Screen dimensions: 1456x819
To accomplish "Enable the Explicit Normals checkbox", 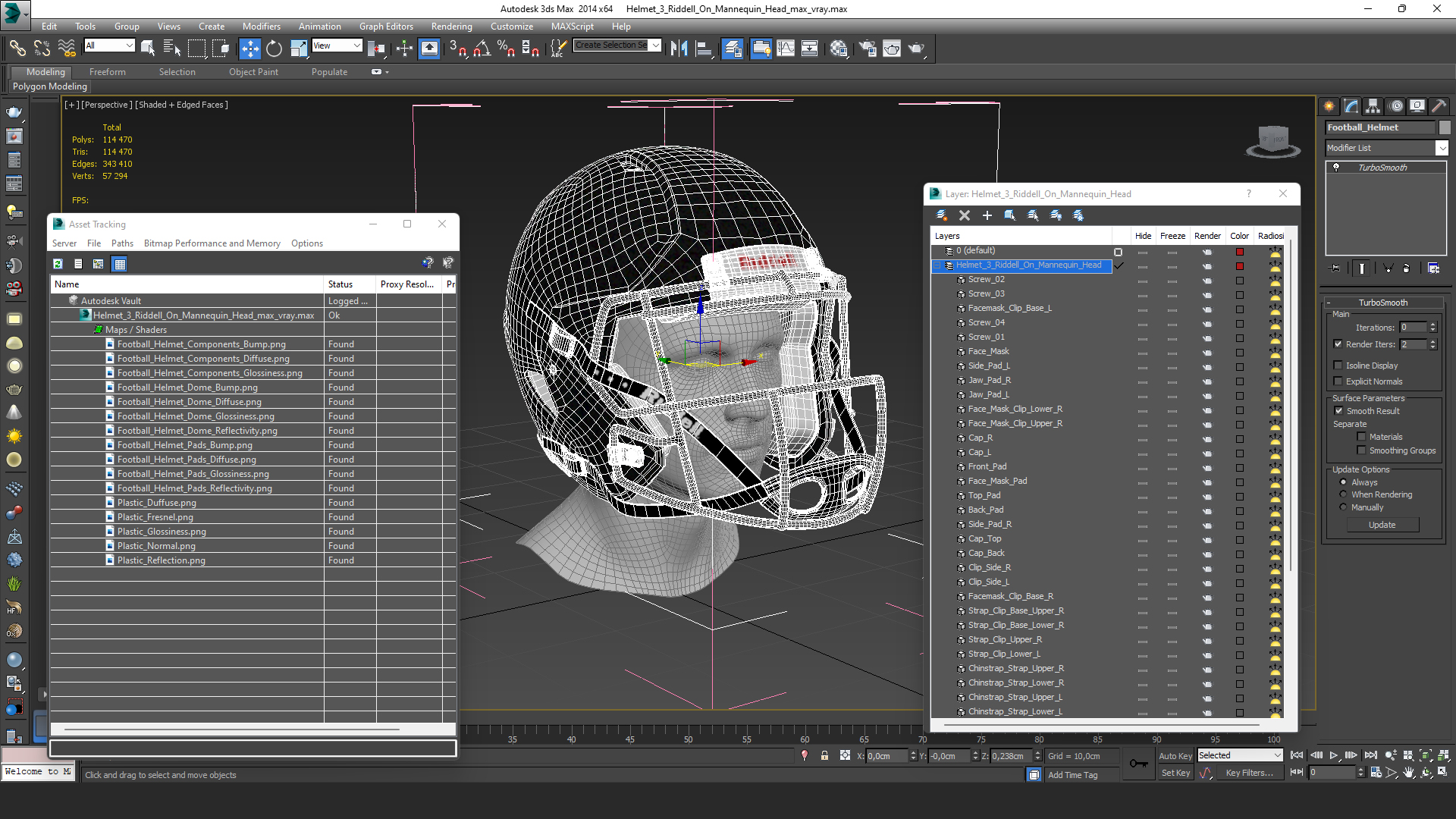I will point(1338,381).
